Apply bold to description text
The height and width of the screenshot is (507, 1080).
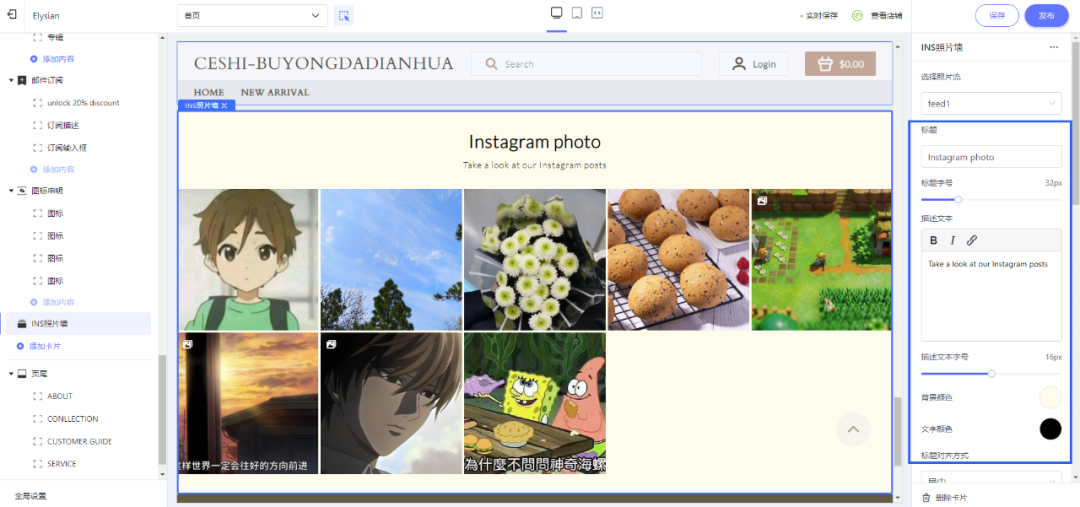pos(934,240)
